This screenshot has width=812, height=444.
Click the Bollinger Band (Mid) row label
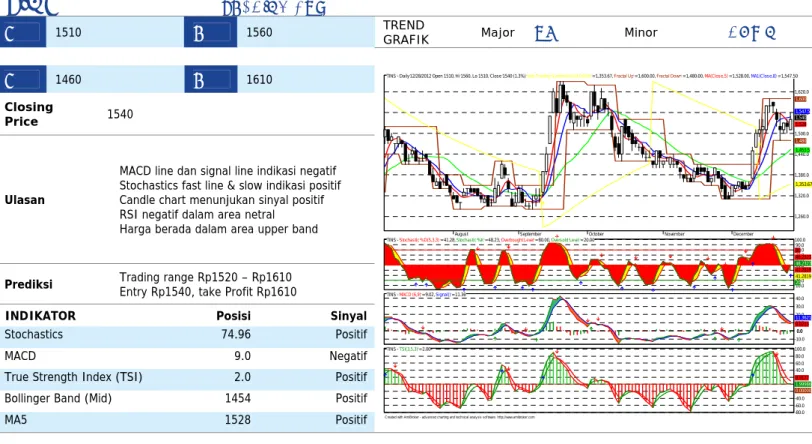58,398
